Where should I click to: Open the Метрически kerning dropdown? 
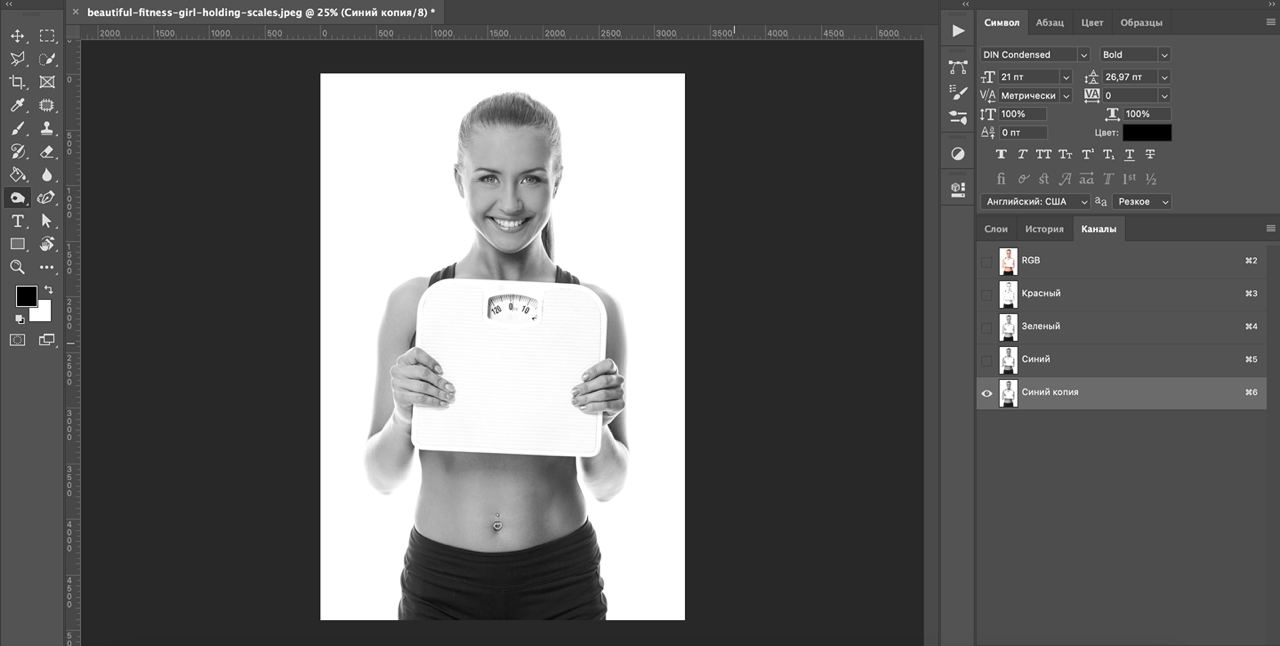(x=1066, y=96)
